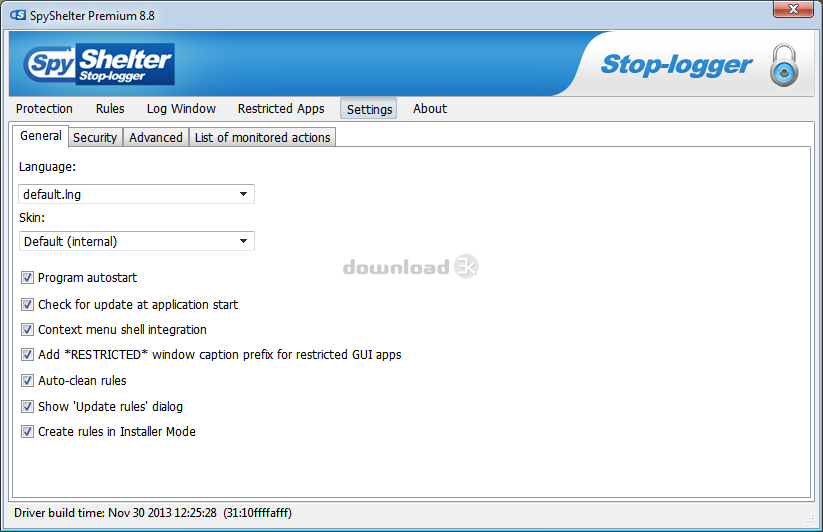
Task: Toggle Check for update at application start
Action: coord(27,304)
